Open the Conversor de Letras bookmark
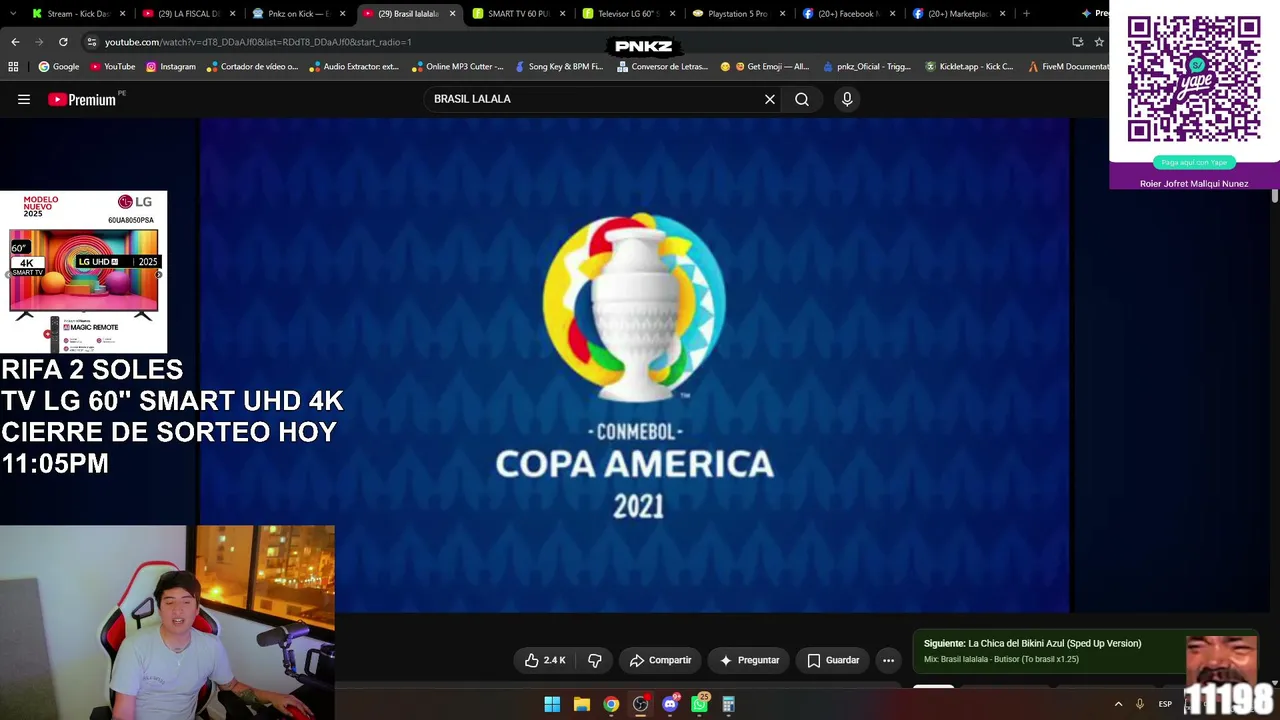 click(x=662, y=67)
